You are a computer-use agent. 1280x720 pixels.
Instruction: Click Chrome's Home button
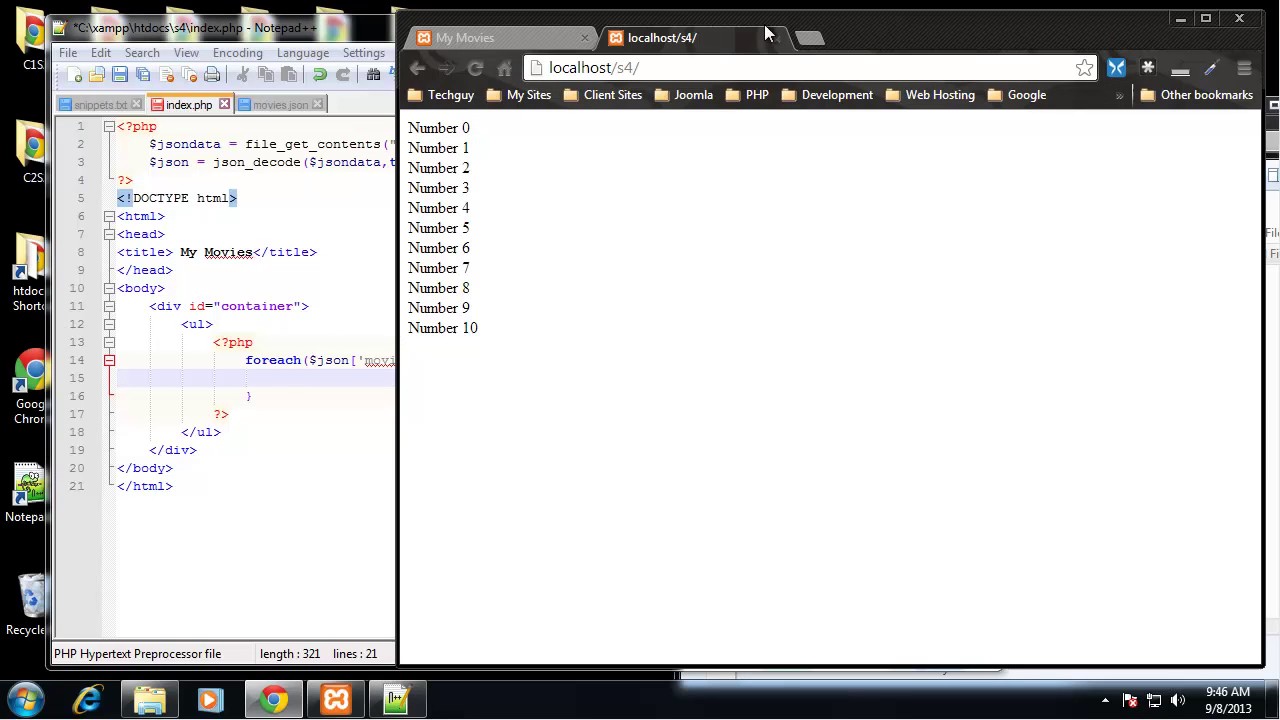(x=504, y=68)
